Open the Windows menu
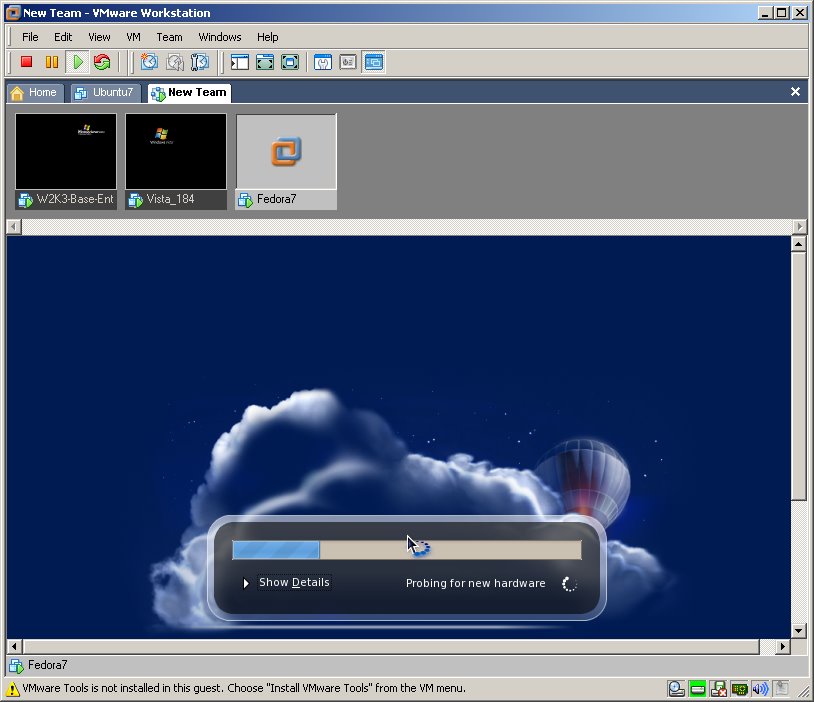 click(x=220, y=37)
